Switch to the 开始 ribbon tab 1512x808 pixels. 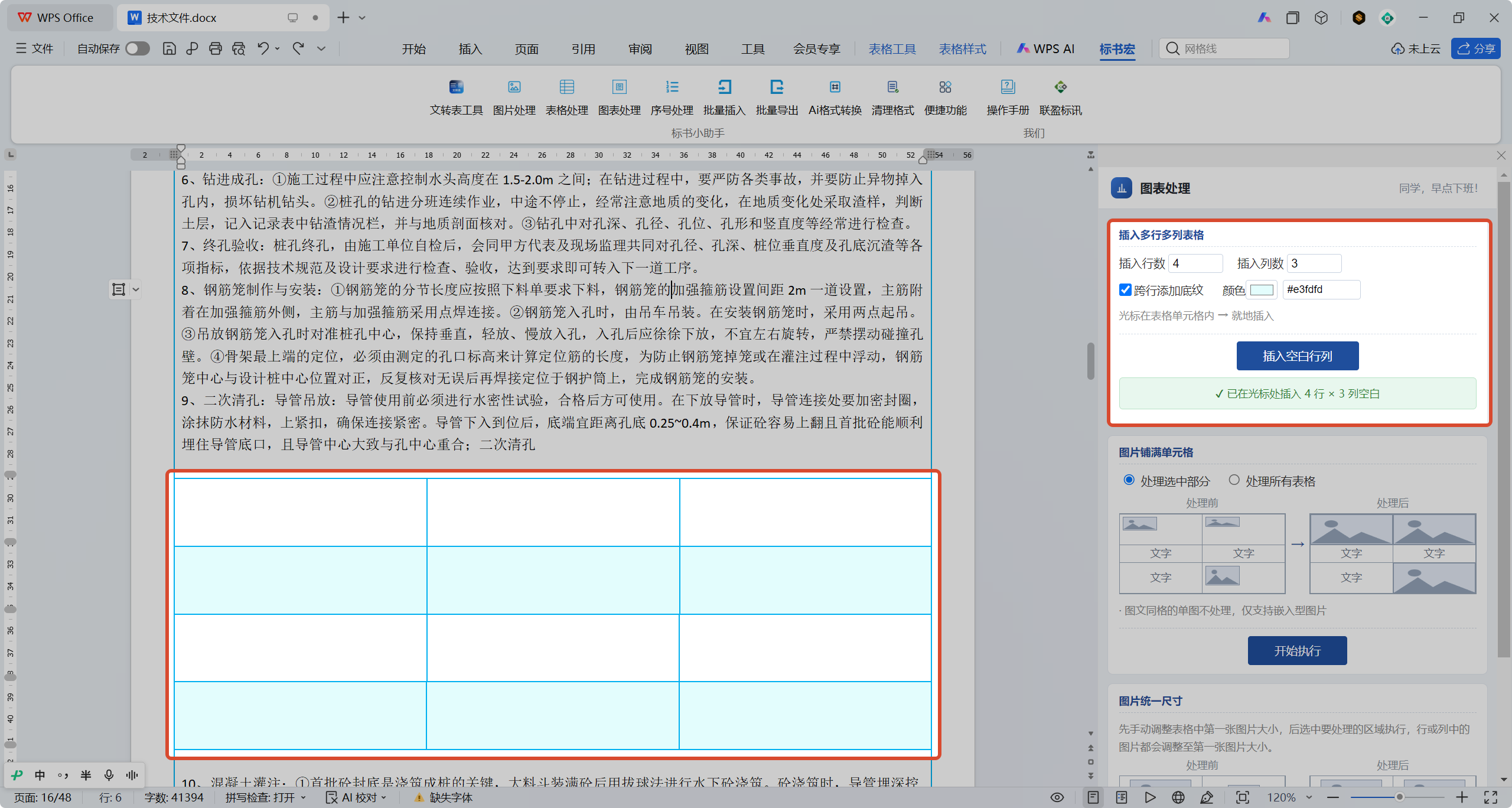pyautogui.click(x=414, y=49)
